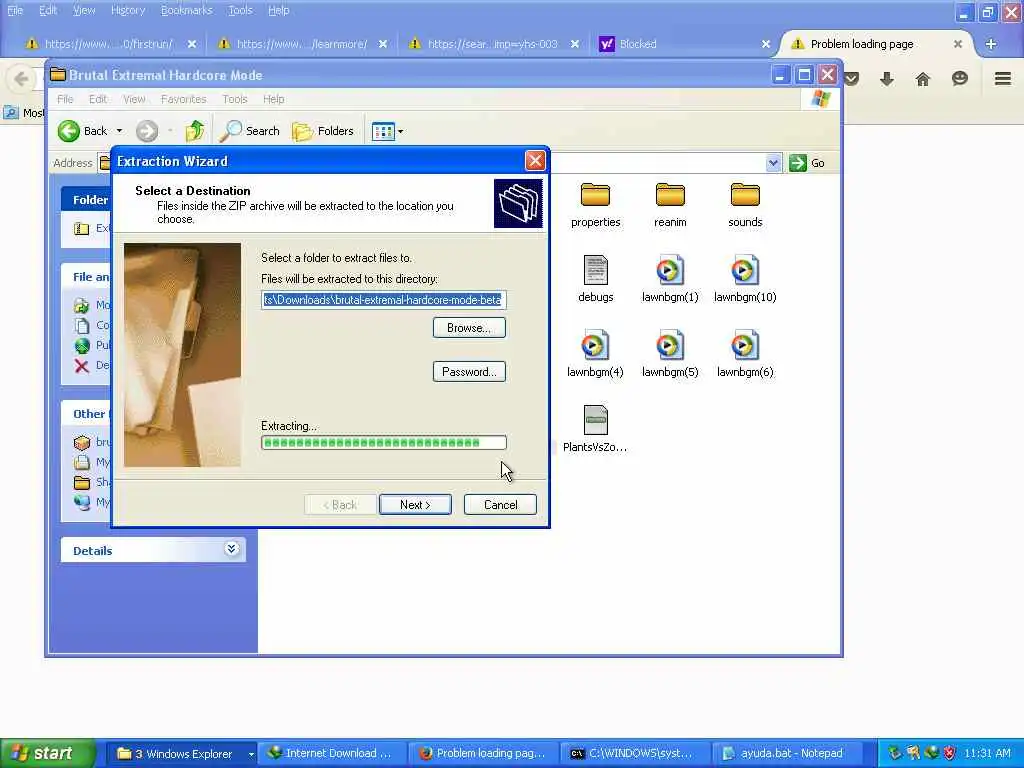Open Explorer View menu
Viewport: 1024px width, 768px height.
pos(134,99)
